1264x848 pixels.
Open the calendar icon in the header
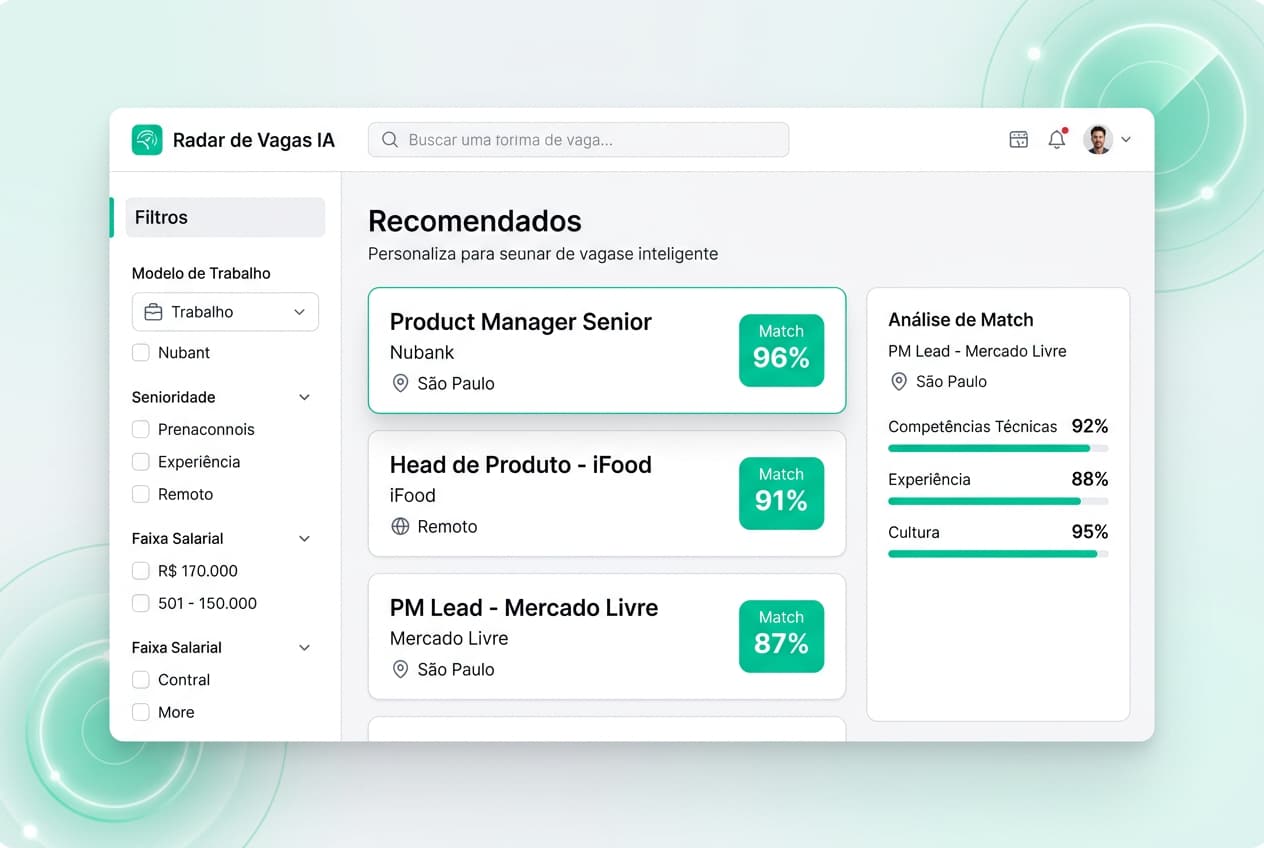point(1019,140)
